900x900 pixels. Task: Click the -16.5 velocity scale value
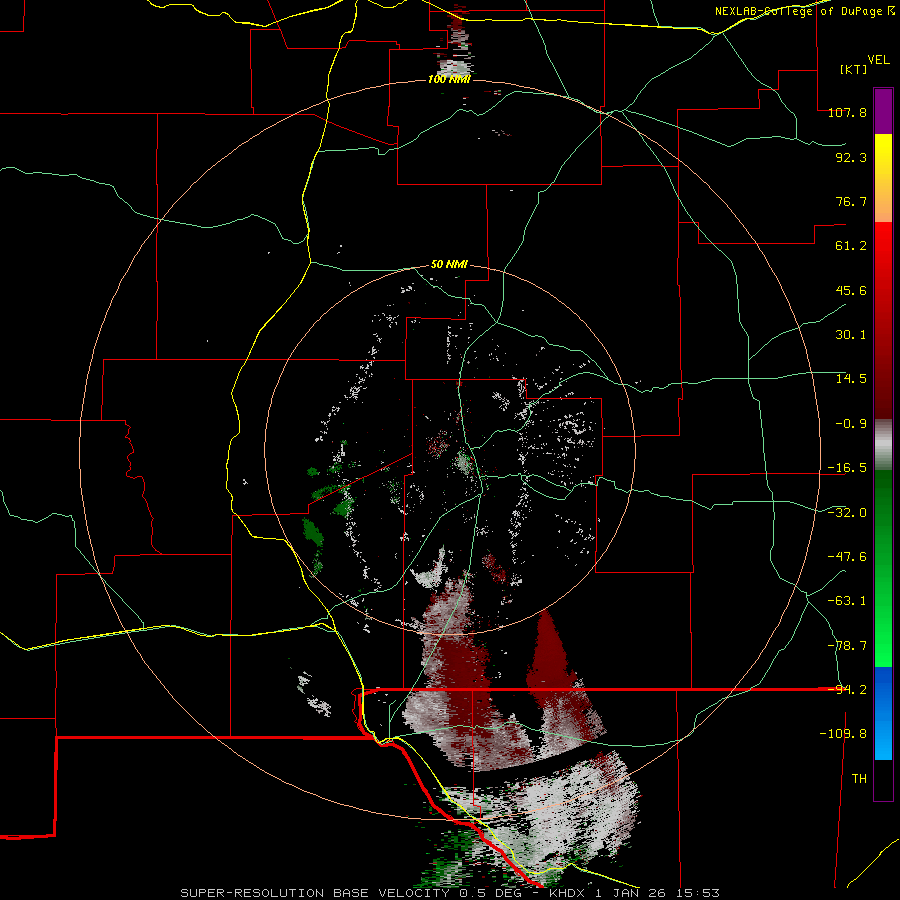click(847, 468)
